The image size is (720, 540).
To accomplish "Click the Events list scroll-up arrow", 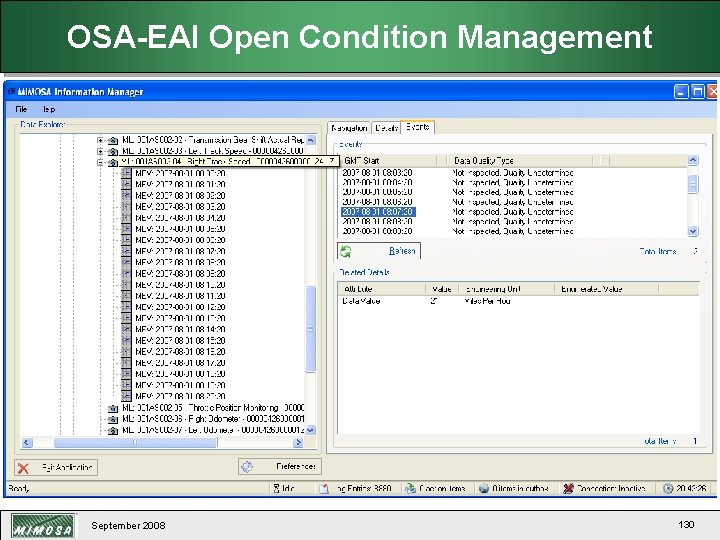I will (x=693, y=160).
